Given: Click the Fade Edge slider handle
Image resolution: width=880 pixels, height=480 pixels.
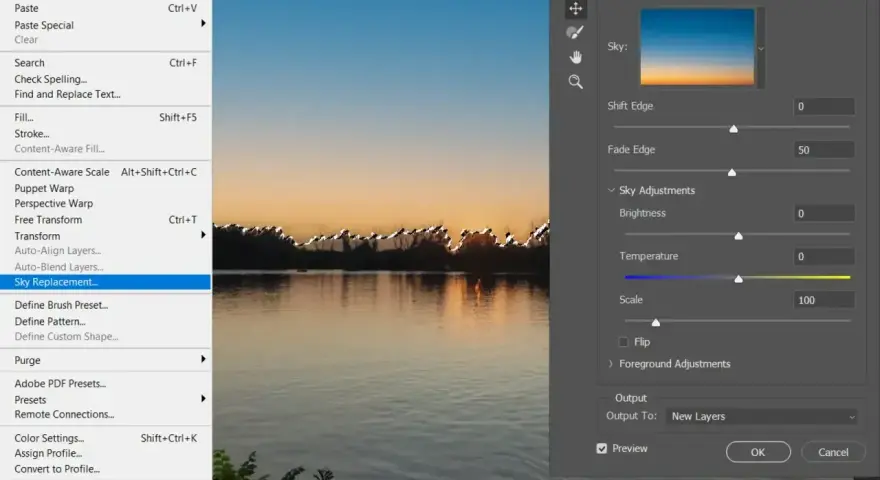Looking at the screenshot, I should [x=732, y=172].
